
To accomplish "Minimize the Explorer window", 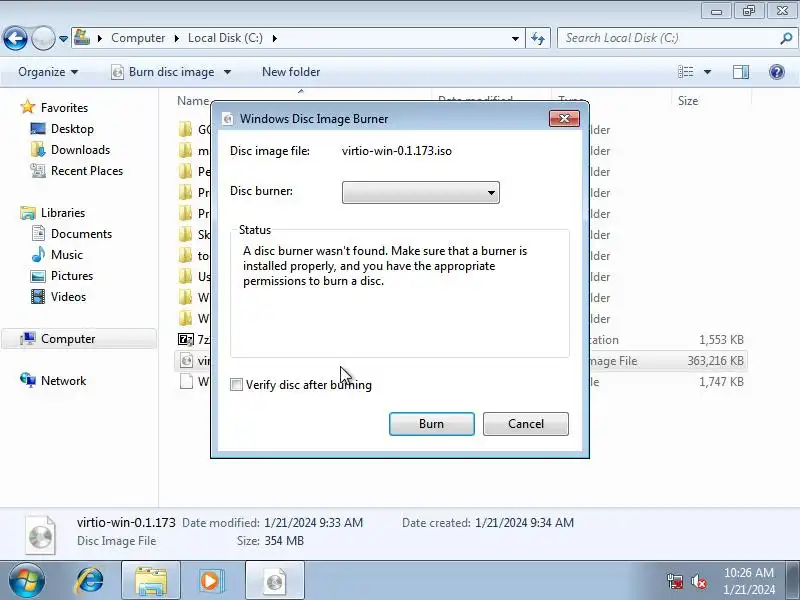I will (717, 10).
